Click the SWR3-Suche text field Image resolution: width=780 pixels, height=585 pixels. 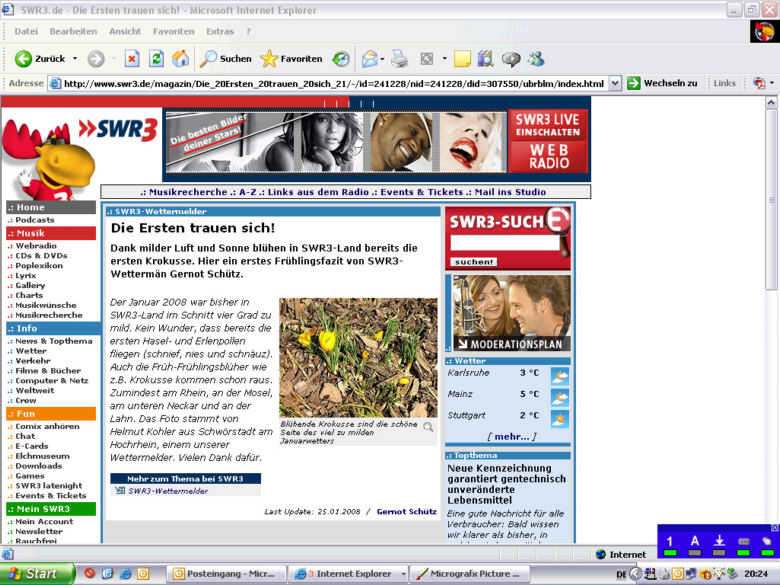pyautogui.click(x=504, y=242)
